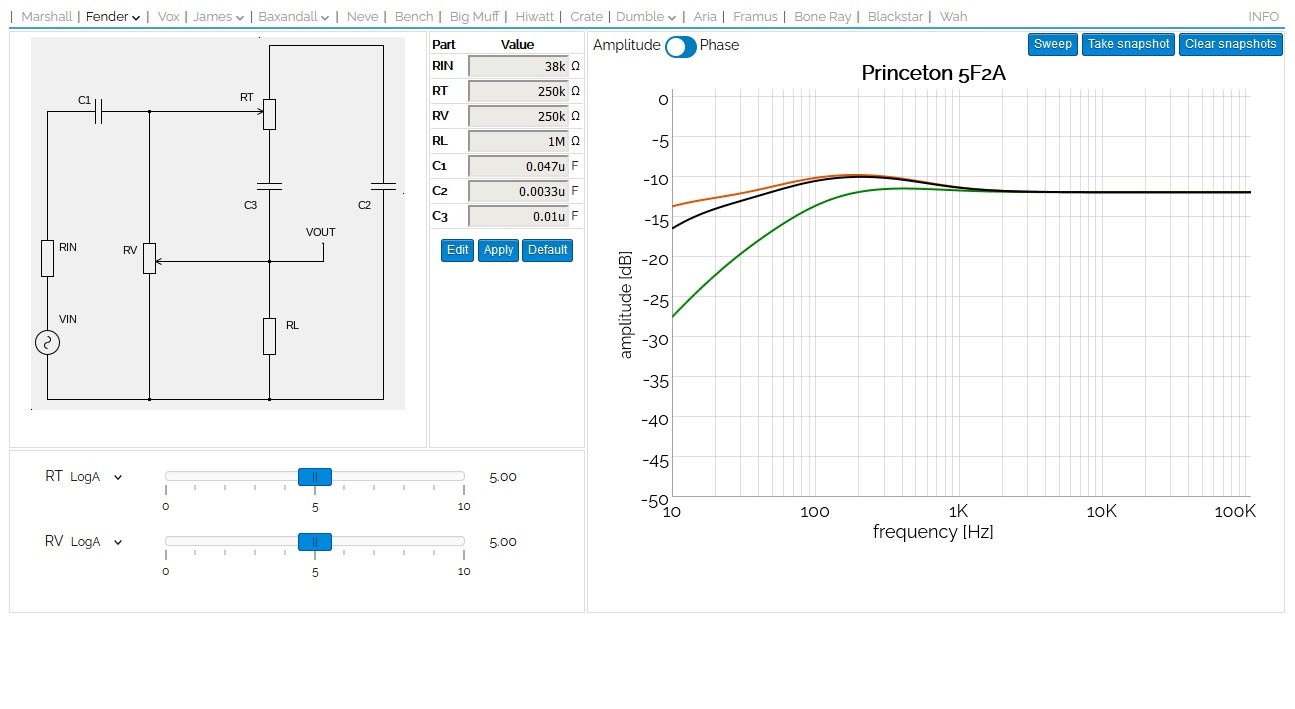This screenshot has width=1295, height=709.
Task: Click the RL resistor symbol in schematic
Action: [269, 336]
